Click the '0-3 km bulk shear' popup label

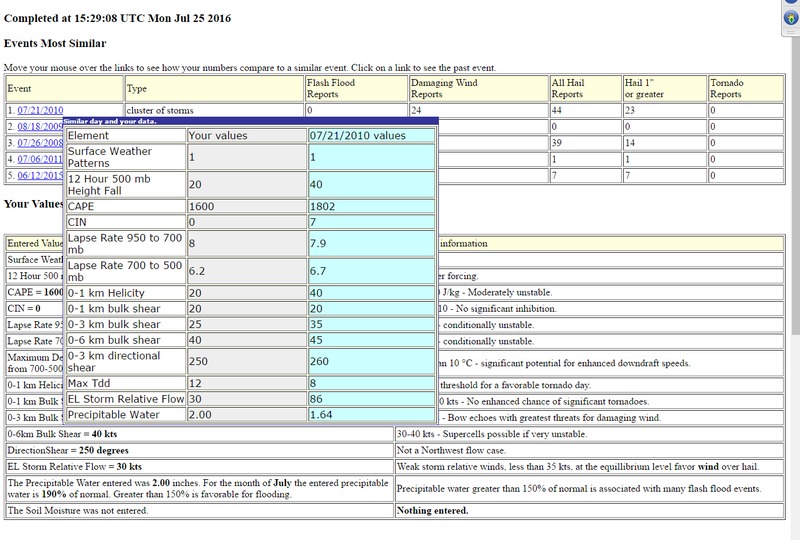(126, 324)
